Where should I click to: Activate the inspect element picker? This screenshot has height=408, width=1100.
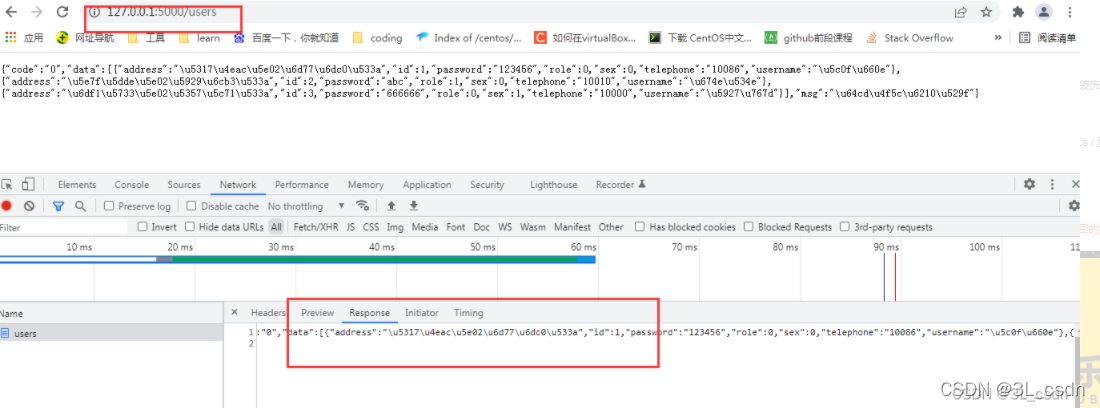click(7, 184)
